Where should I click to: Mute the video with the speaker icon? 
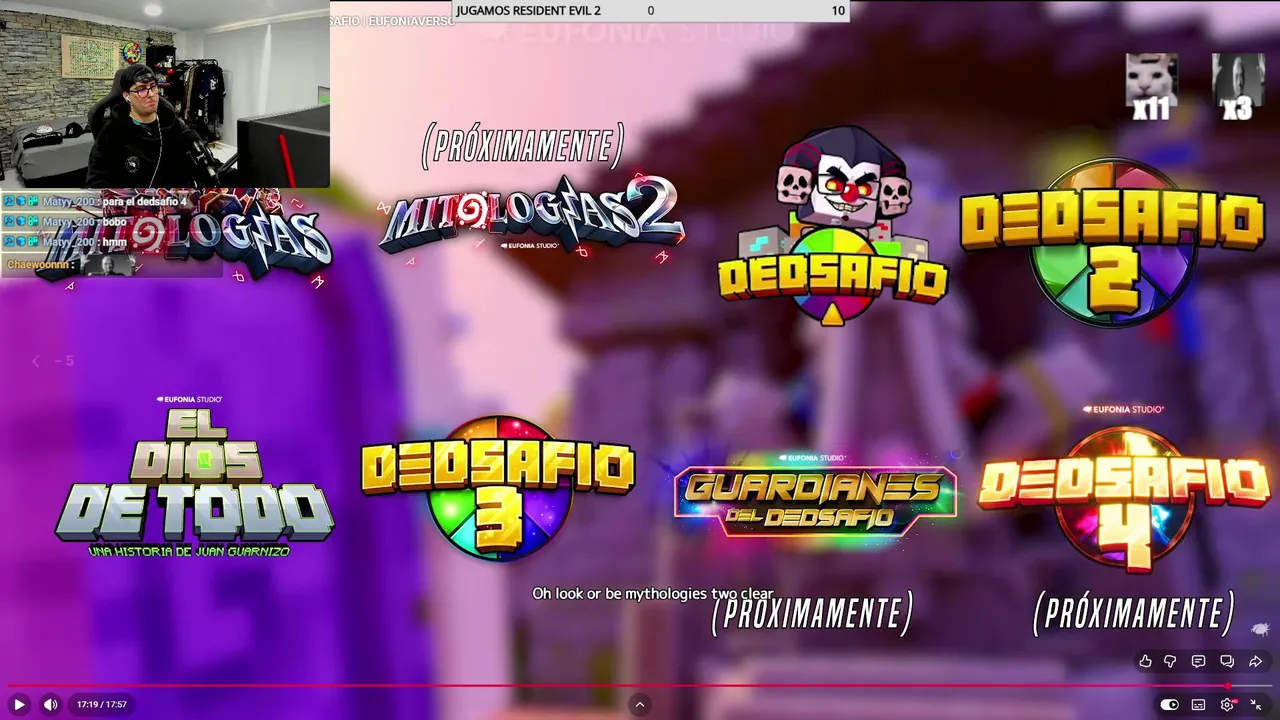coord(50,704)
